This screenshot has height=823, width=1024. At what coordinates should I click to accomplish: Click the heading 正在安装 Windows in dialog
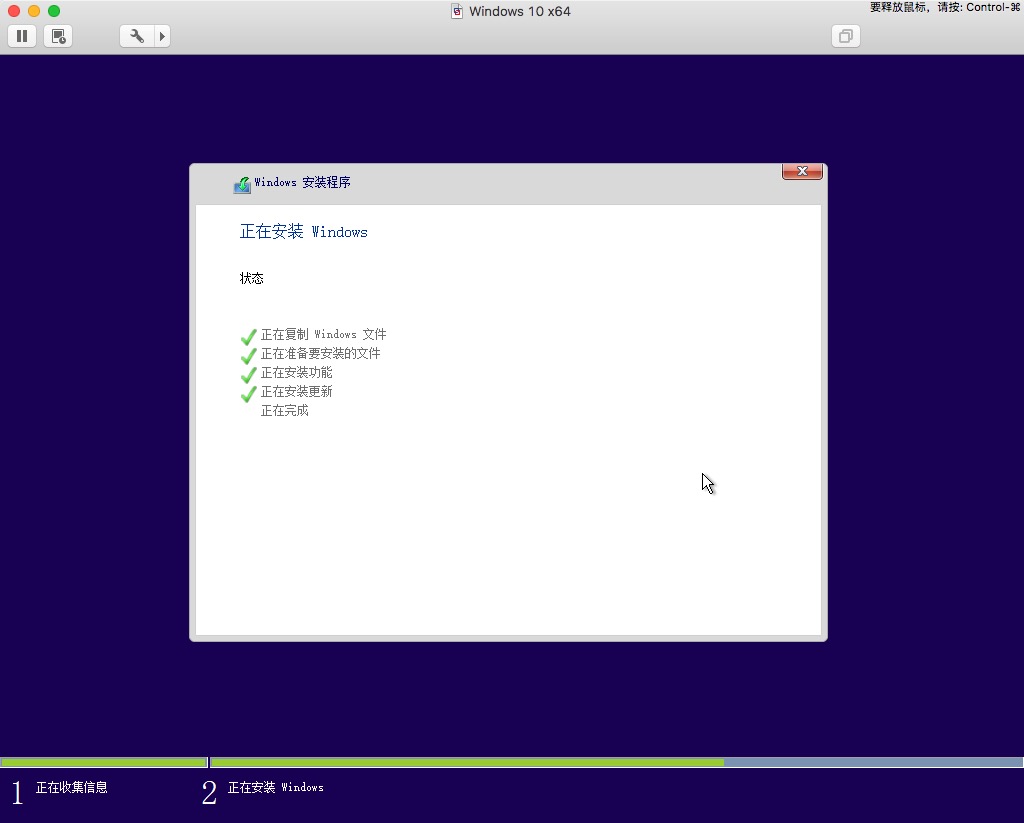(304, 231)
